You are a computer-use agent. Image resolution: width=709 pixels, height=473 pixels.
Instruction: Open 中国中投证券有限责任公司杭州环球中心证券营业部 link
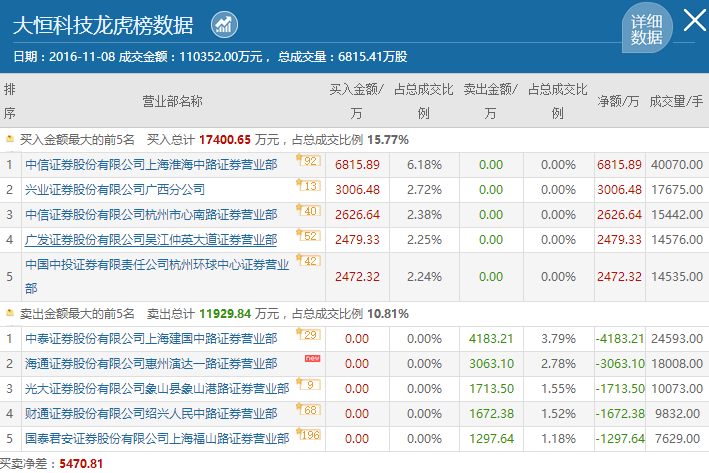pyautogui.click(x=157, y=276)
